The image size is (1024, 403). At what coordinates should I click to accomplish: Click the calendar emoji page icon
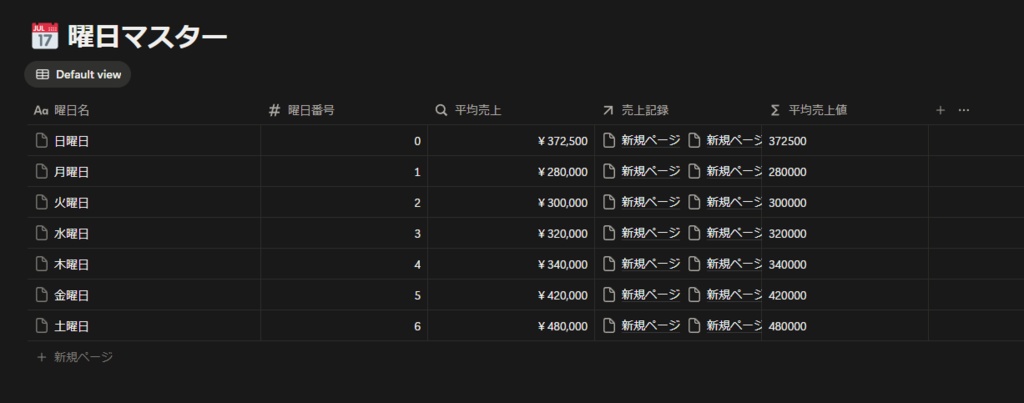(45, 36)
